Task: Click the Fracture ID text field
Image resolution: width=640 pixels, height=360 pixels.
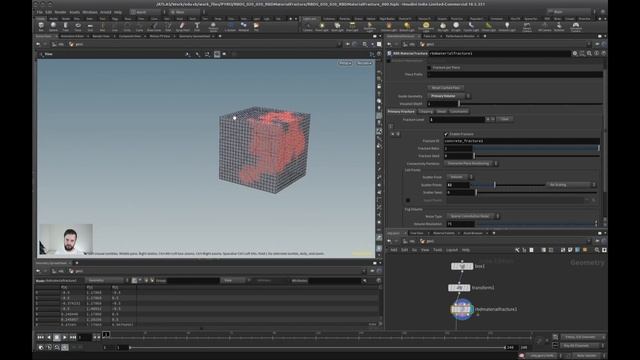Action: [x=522, y=141]
